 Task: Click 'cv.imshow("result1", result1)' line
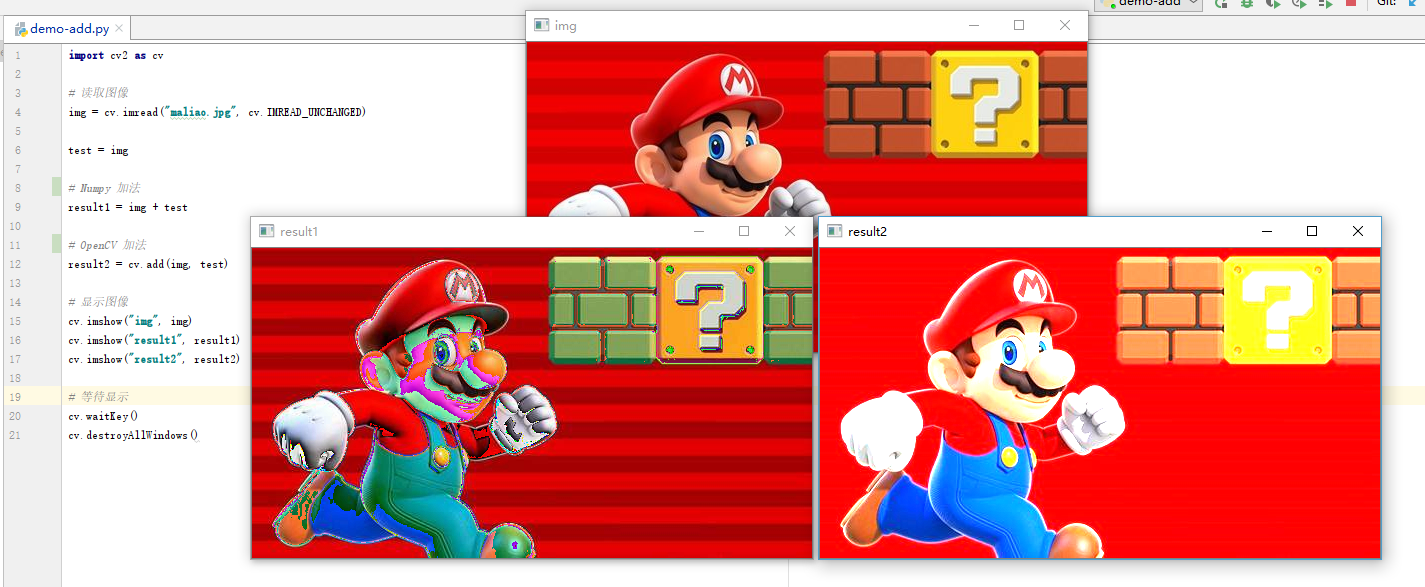154,340
